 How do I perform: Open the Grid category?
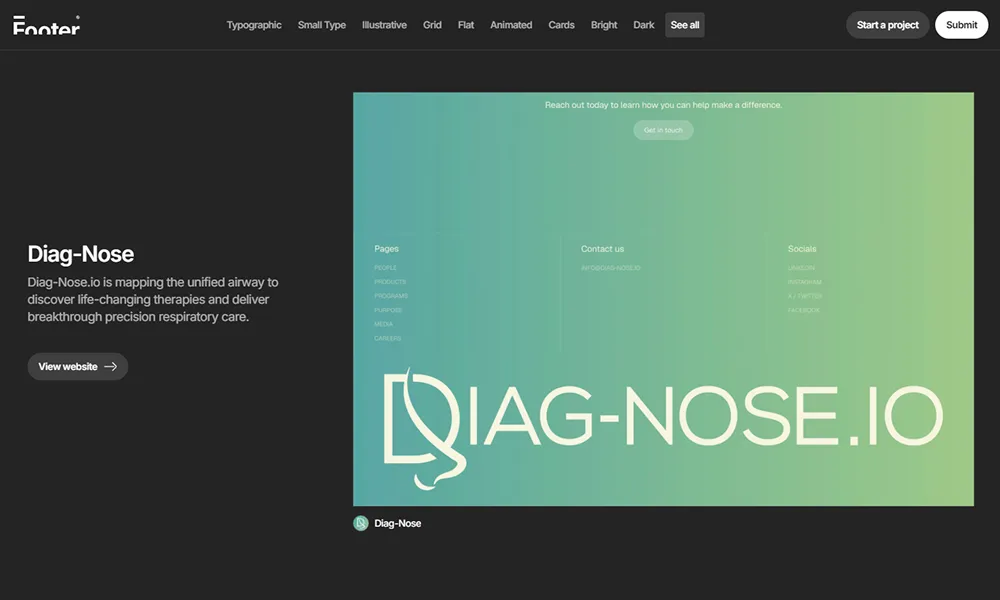[432, 25]
